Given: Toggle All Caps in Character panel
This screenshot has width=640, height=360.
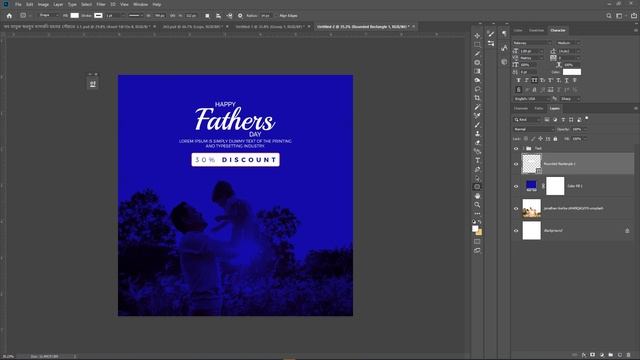Looking at the screenshot, I should 534,80.
